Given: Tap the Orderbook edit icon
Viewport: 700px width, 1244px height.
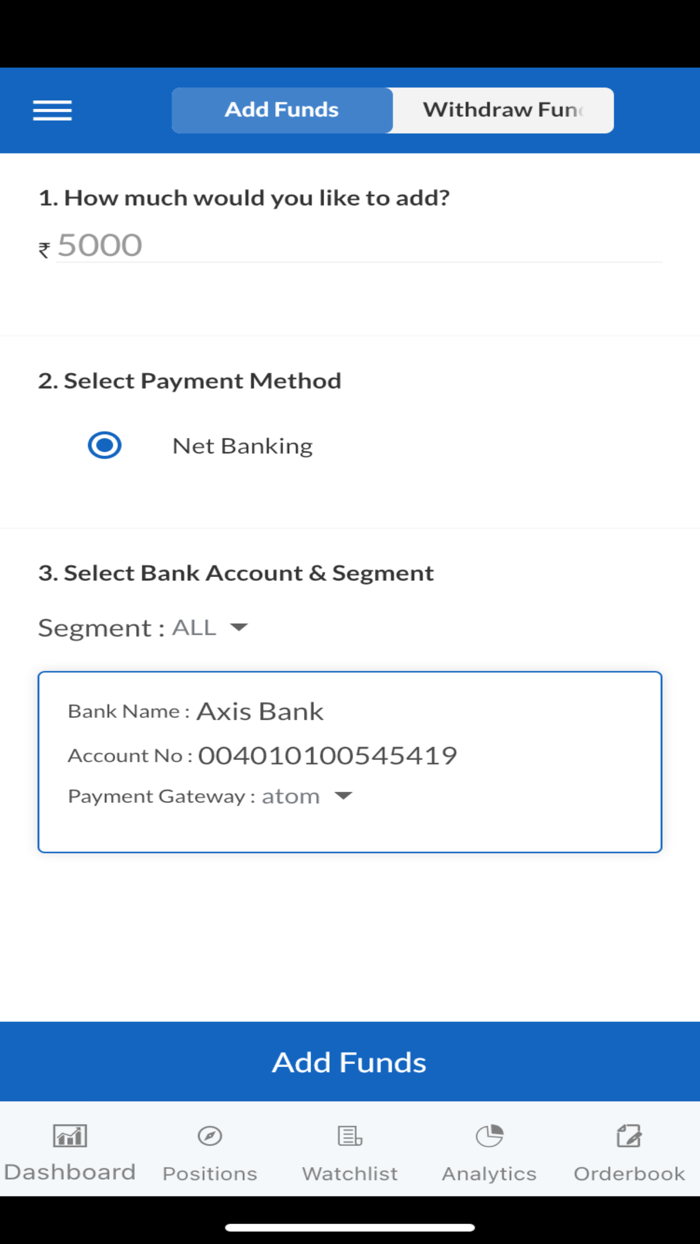Looking at the screenshot, I should [629, 1135].
